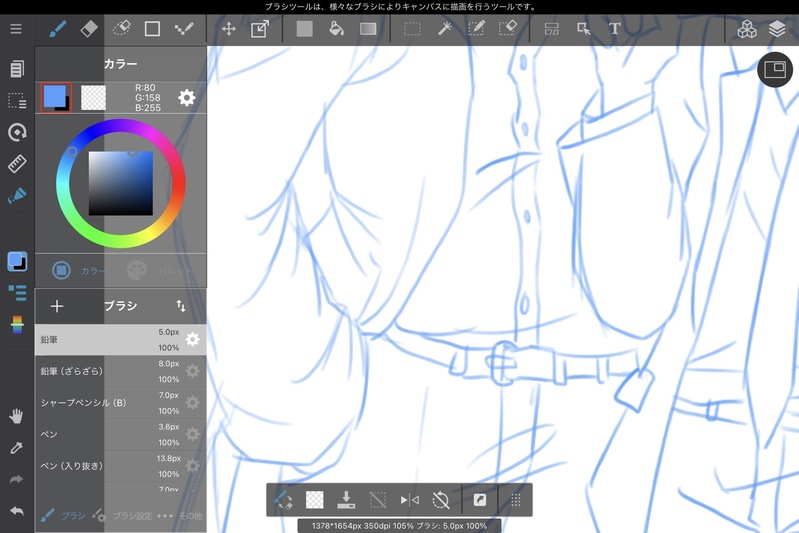Switch to the ブラシ bottom tab

tap(63, 516)
